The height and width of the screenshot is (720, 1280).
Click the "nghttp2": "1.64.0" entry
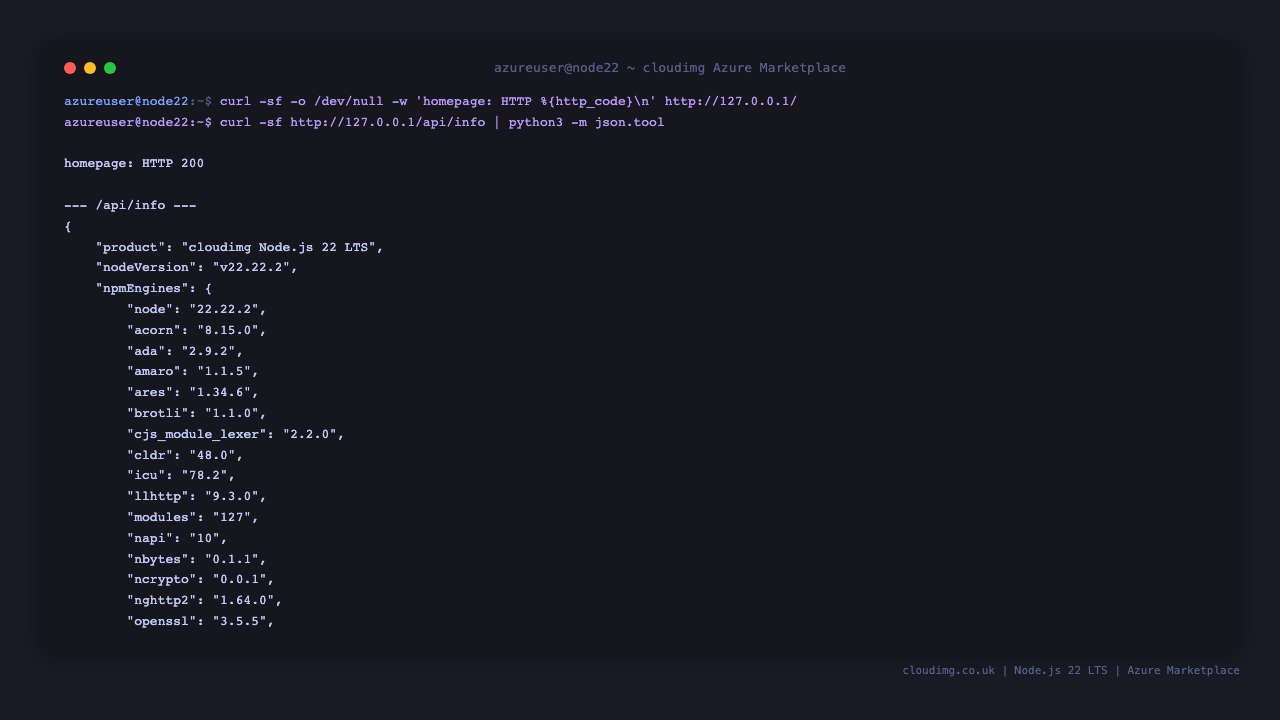(205, 600)
